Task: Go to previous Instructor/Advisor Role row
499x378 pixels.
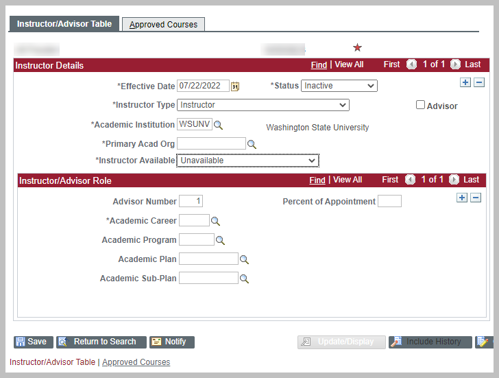Action: (x=410, y=180)
